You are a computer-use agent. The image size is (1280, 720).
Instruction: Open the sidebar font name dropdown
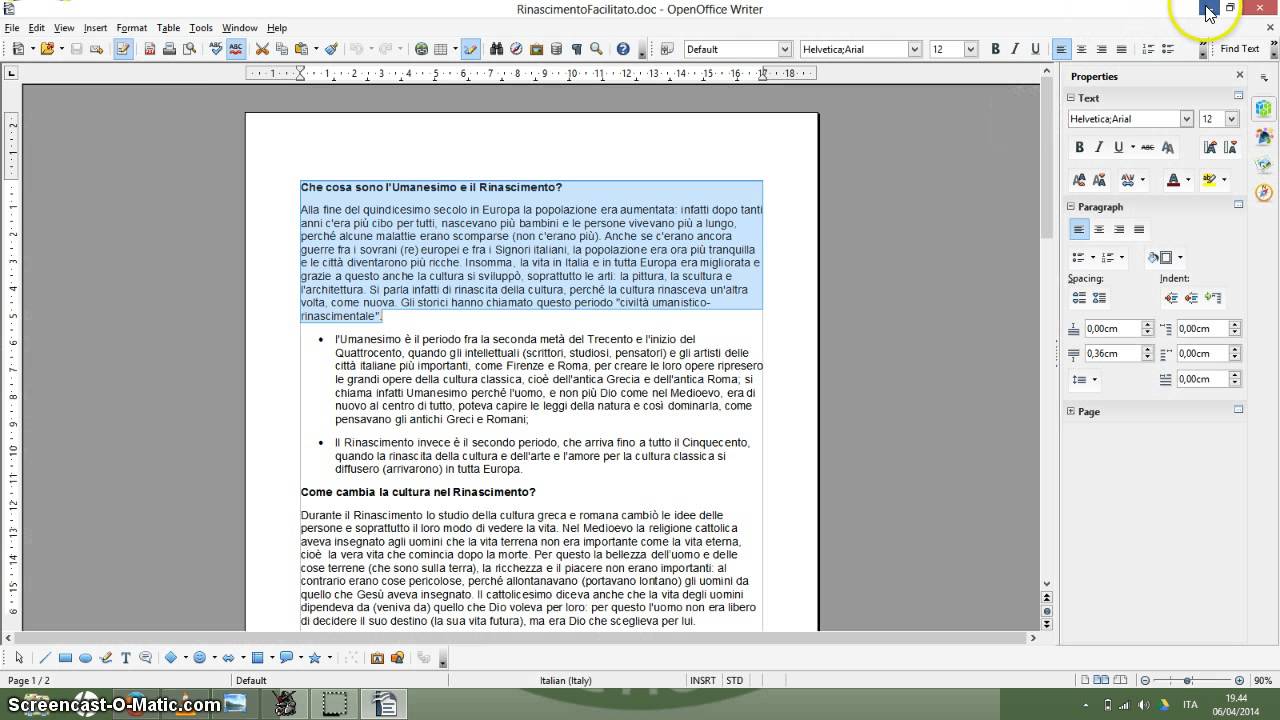click(1187, 119)
